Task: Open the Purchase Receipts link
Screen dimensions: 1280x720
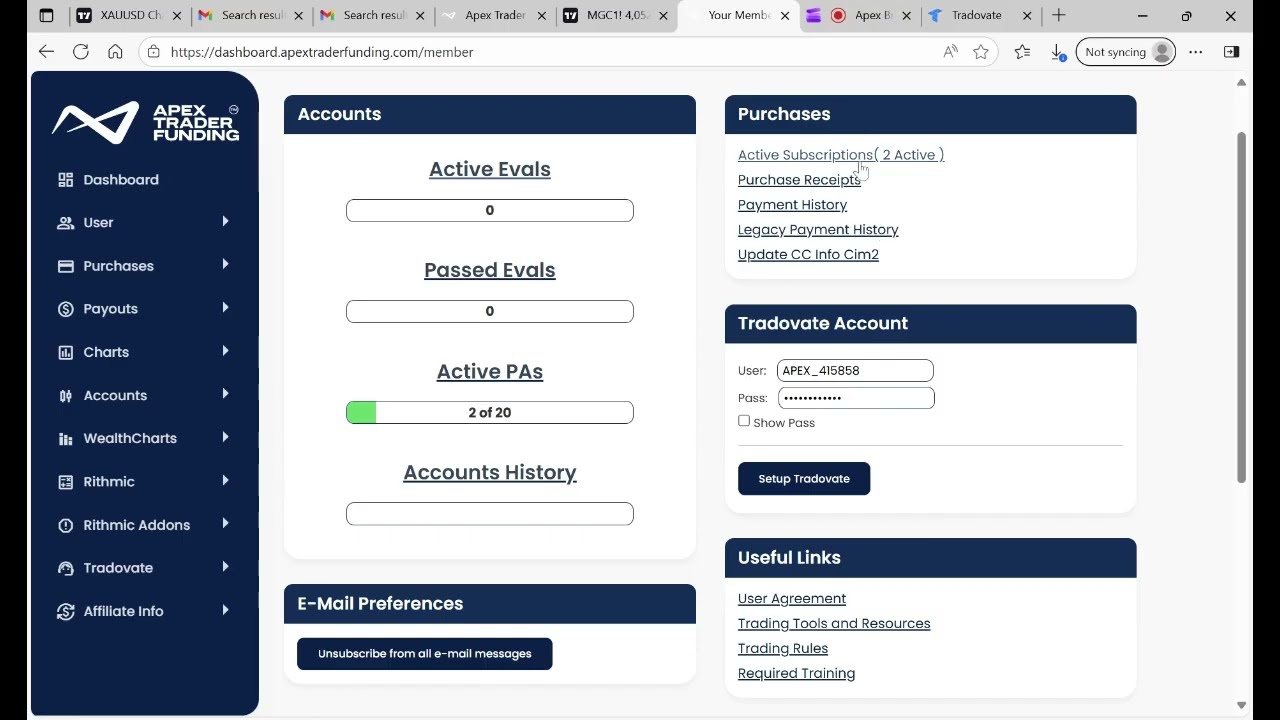Action: (x=799, y=180)
